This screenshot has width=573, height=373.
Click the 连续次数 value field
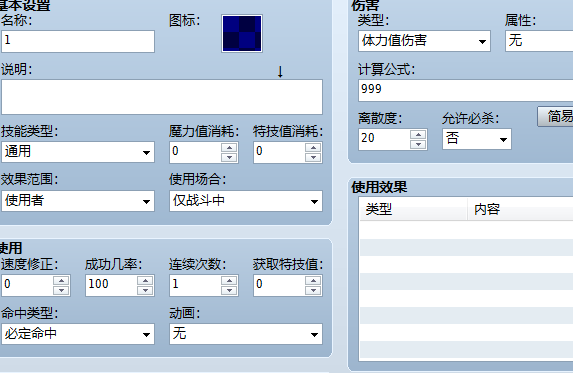196,285
